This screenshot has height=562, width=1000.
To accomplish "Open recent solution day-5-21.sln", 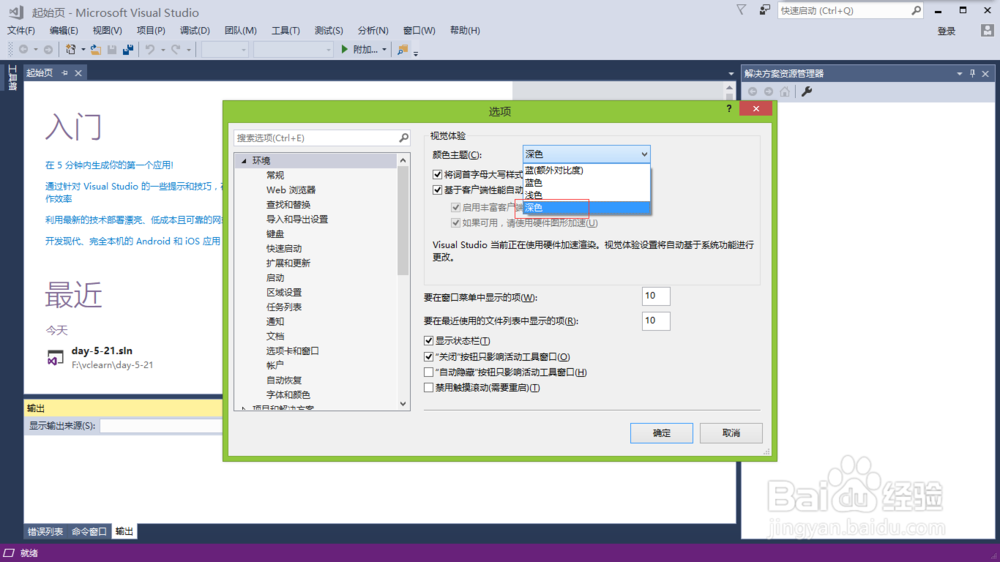I will [102, 350].
